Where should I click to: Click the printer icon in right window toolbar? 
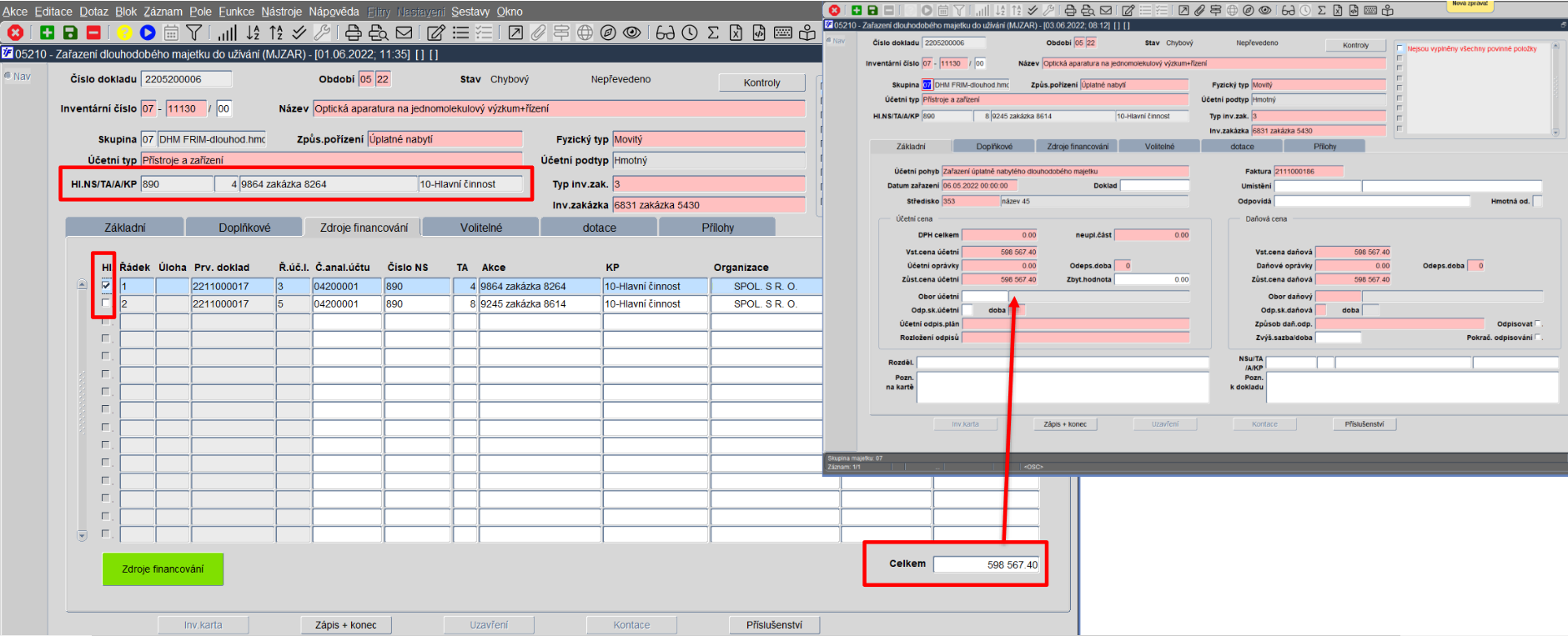coord(1070,10)
